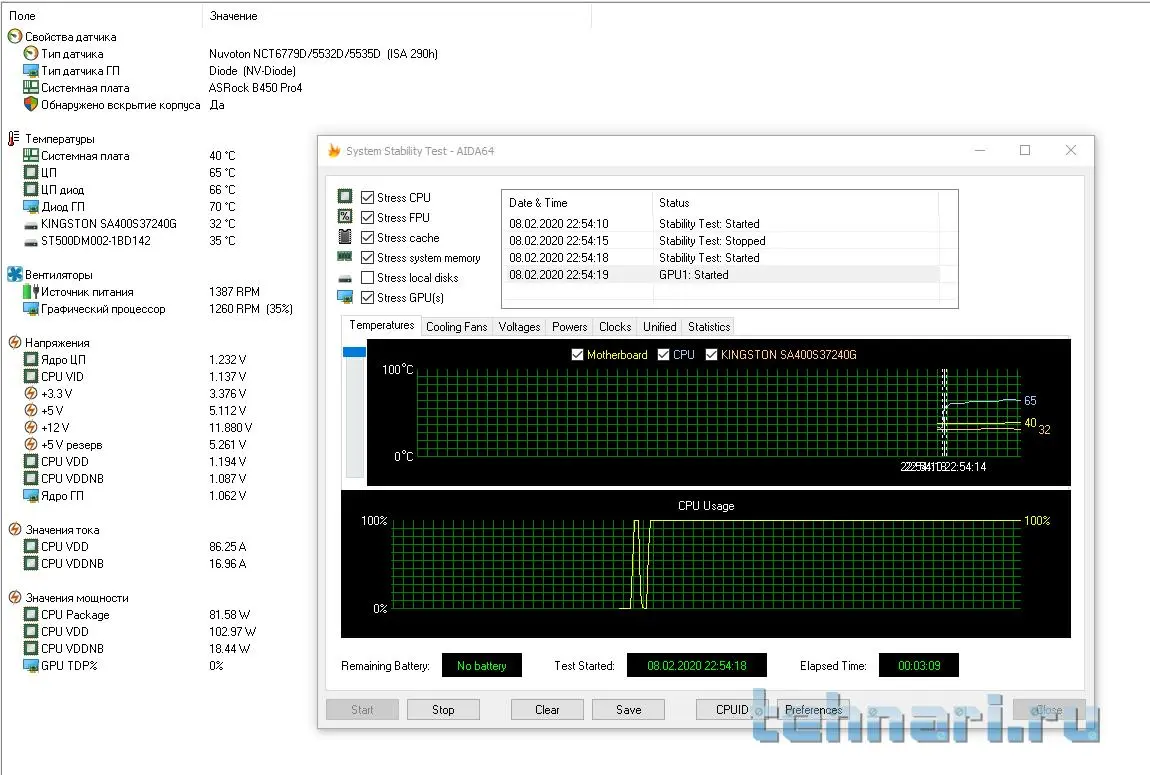Uncheck the Stress cache checkbox
This screenshot has height=775, width=1150.
(x=367, y=238)
